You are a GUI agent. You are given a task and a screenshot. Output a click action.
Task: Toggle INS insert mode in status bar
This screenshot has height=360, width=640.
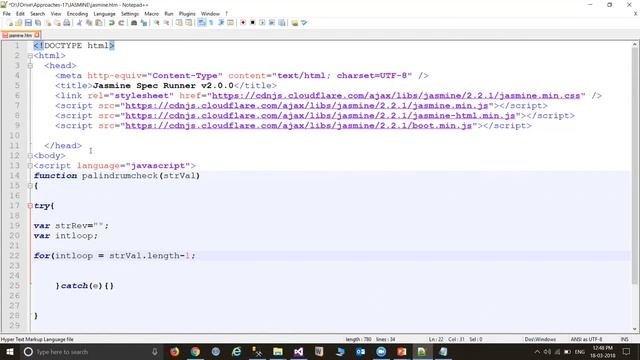click(x=624, y=339)
